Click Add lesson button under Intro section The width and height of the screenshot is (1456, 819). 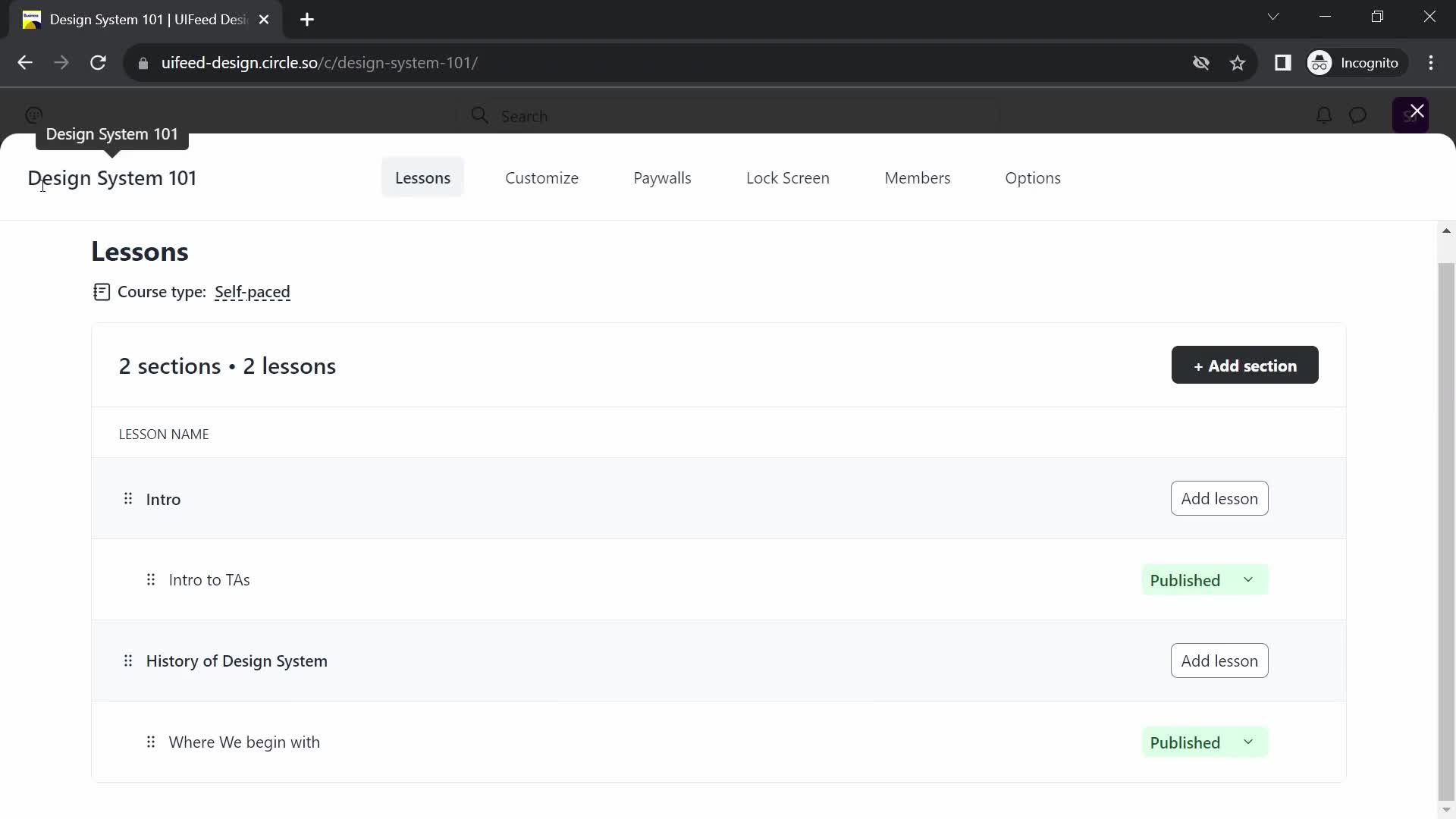coord(1220,498)
